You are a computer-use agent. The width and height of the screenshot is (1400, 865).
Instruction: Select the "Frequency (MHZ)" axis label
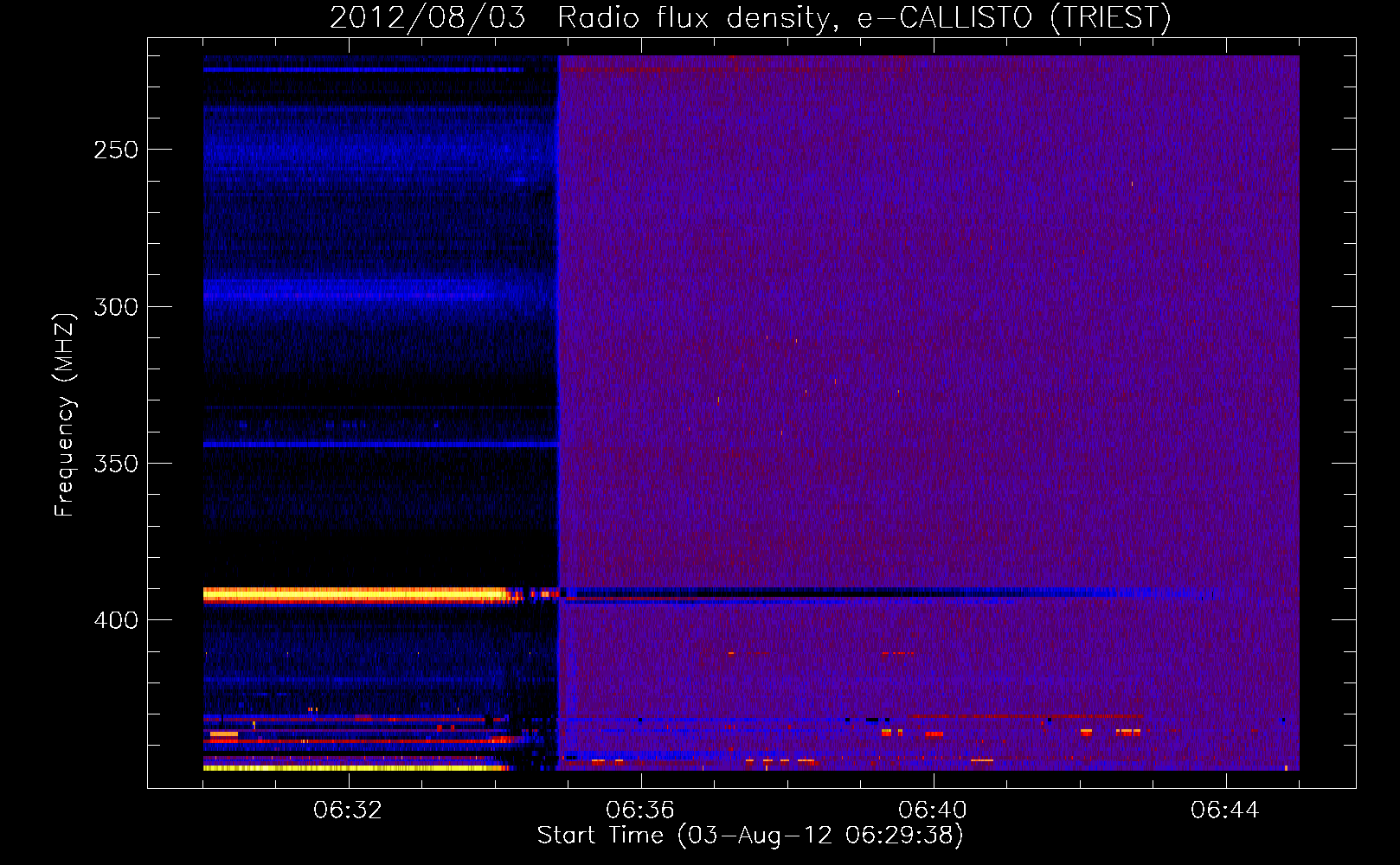(x=65, y=414)
